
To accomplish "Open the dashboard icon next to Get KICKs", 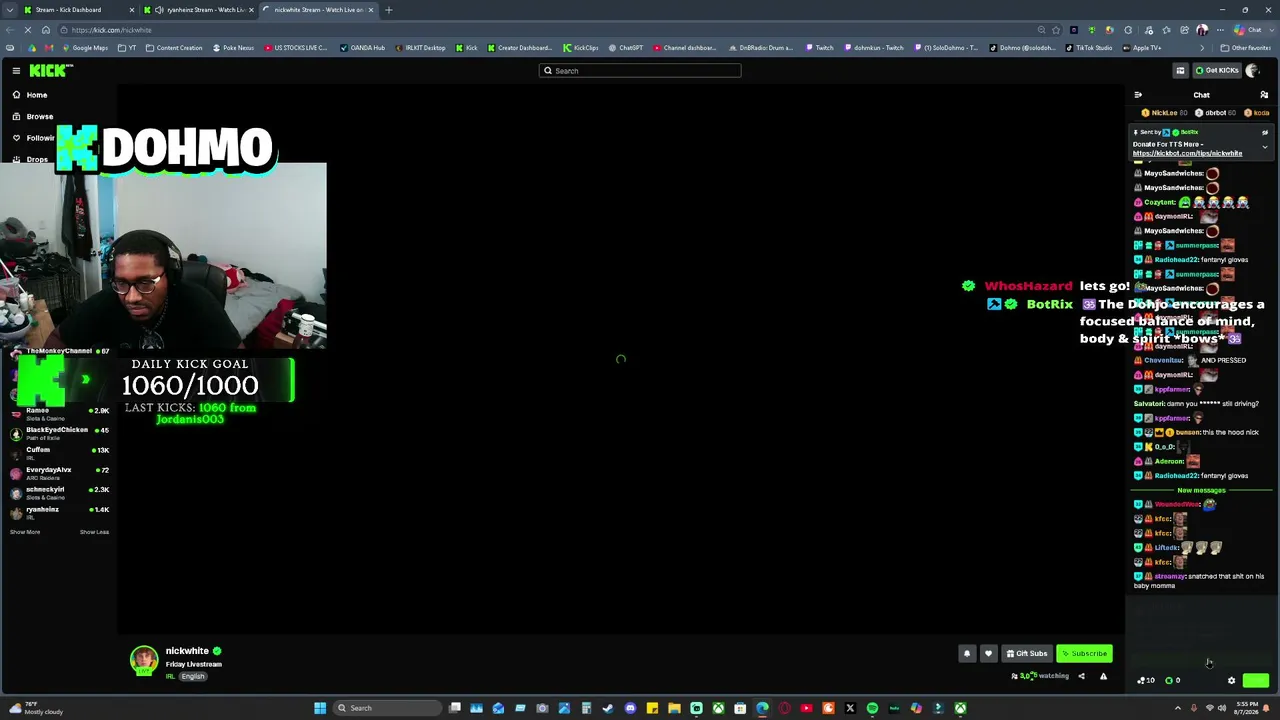I will (1180, 70).
